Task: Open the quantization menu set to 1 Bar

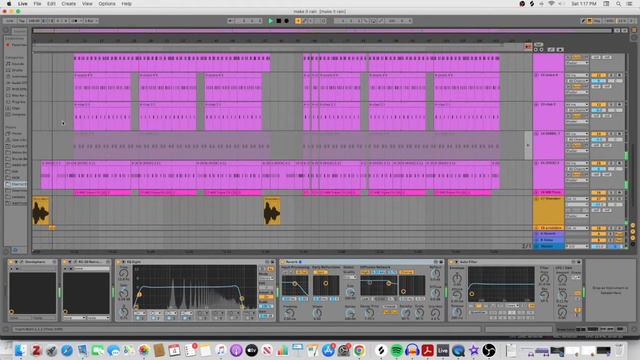Action: (x=91, y=21)
